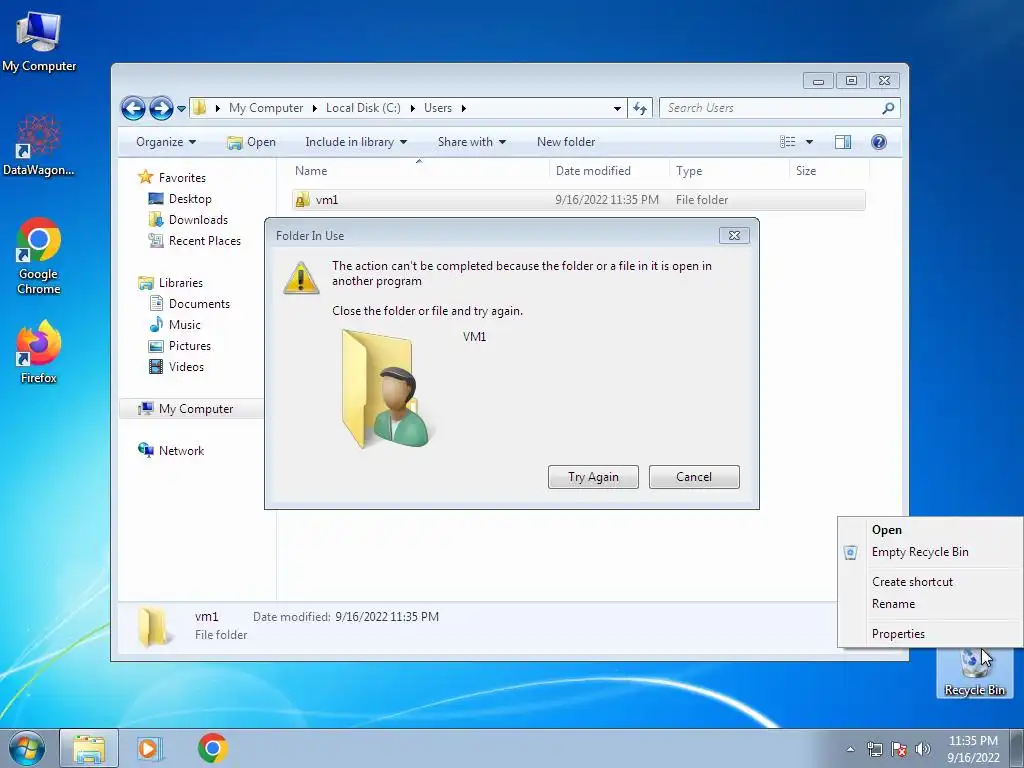Click the Back arrow in Explorer
The image size is (1024, 768).
[133, 108]
